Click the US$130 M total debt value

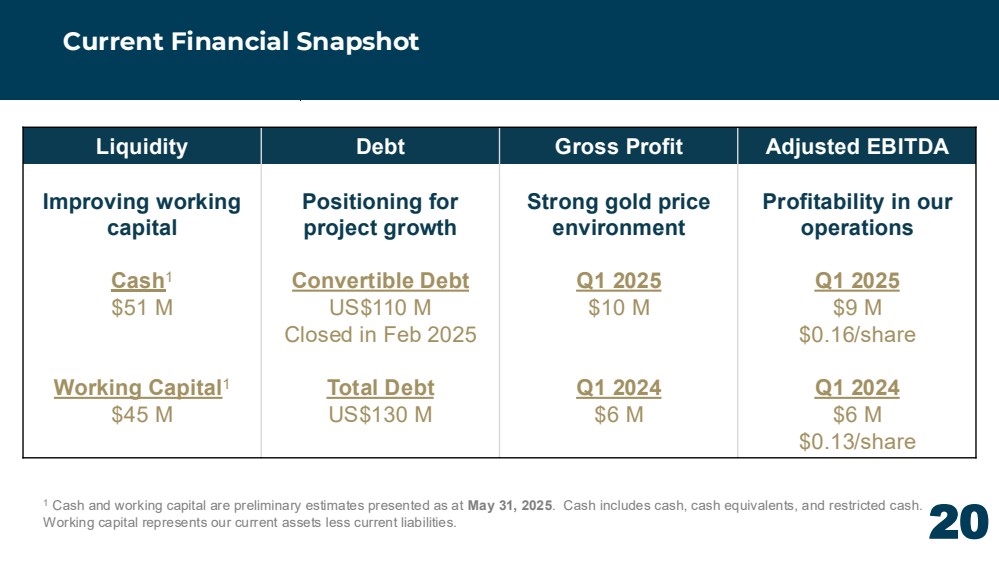point(380,415)
